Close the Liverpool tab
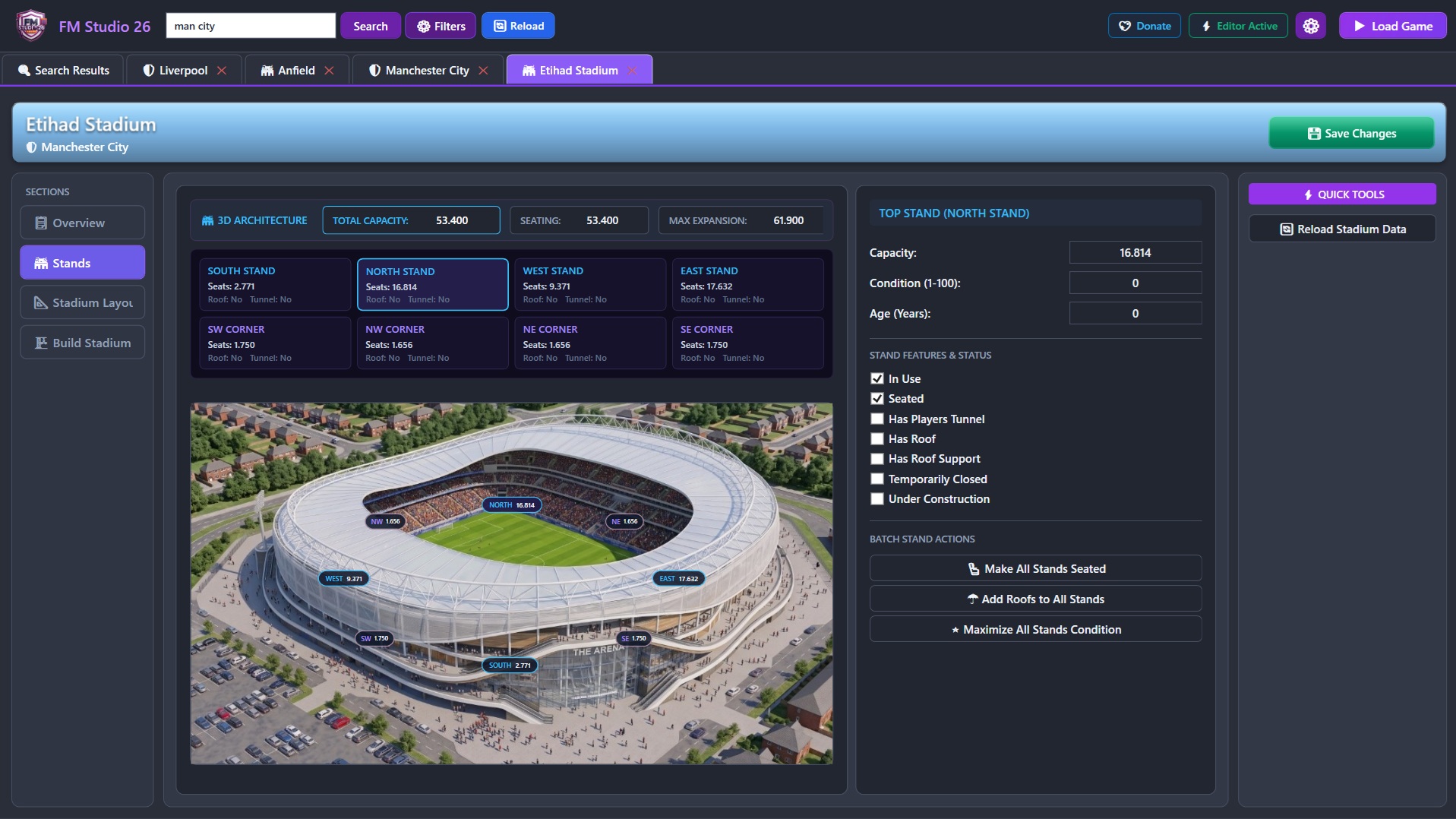The image size is (1456, 819). (222, 70)
